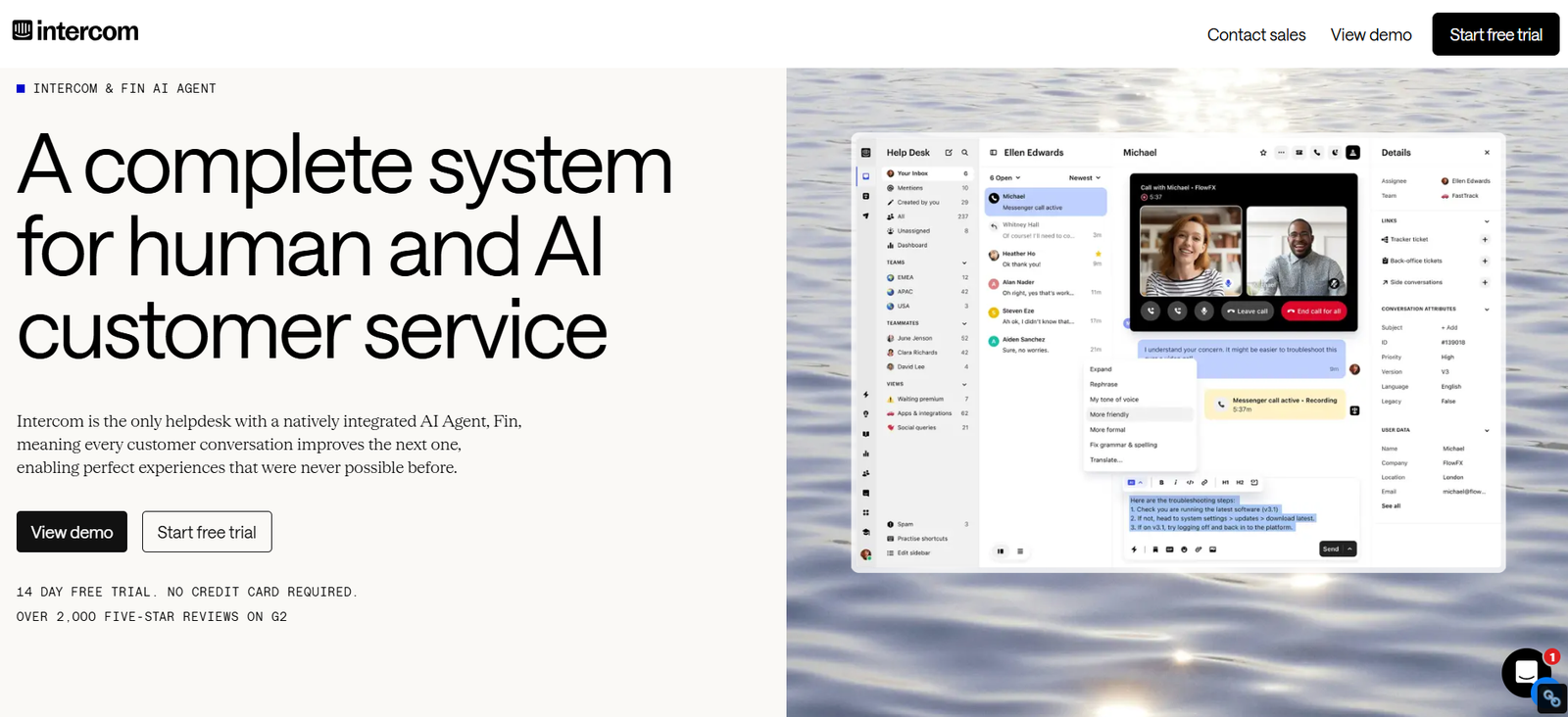The height and width of the screenshot is (717, 1568).
Task: Add a Side conversation with plus icon
Action: click(x=1485, y=282)
